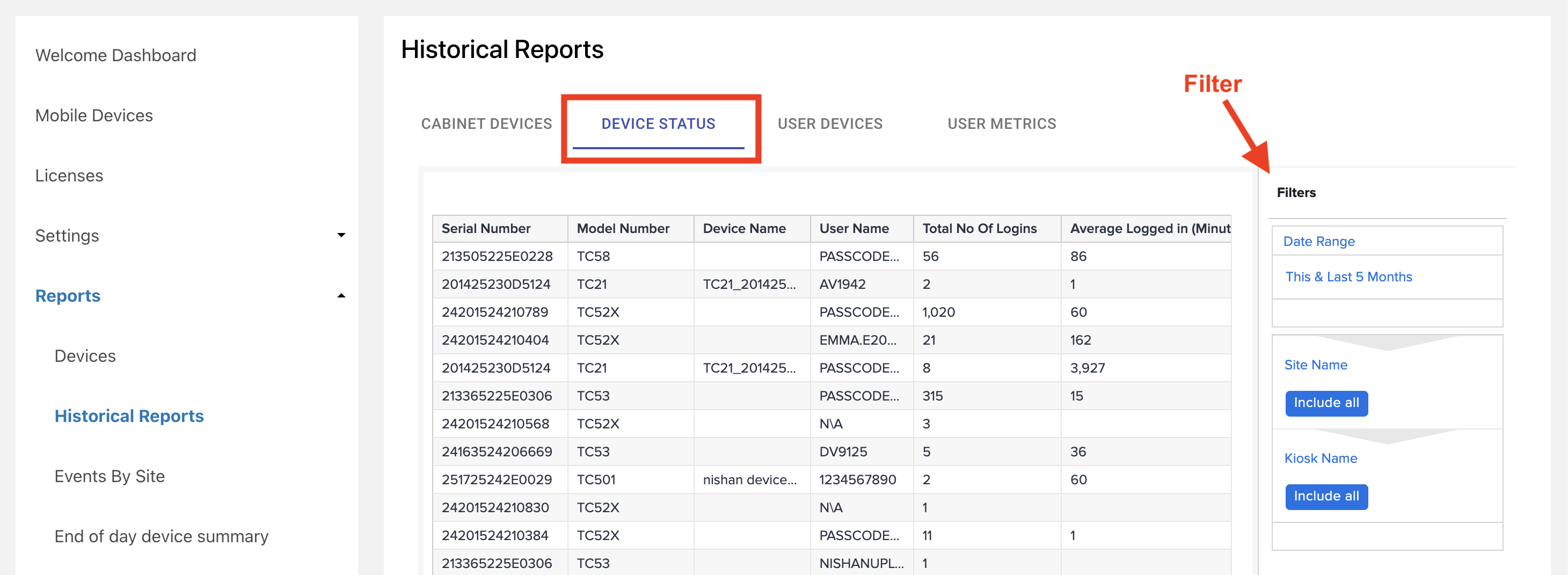Open the Kiosk Name filter
Viewport: 1568px width, 575px height.
(x=1320, y=458)
